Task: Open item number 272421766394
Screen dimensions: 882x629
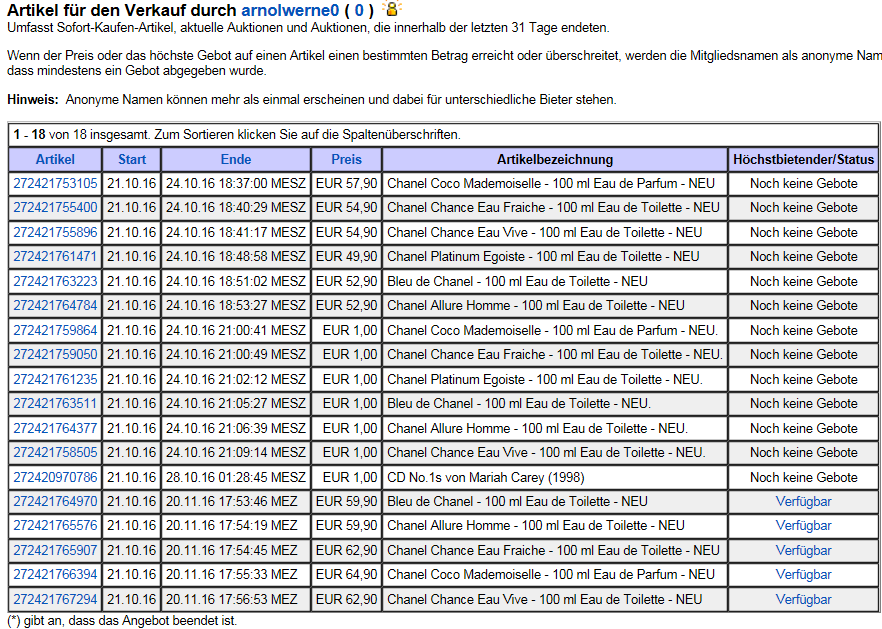Action: [55, 574]
